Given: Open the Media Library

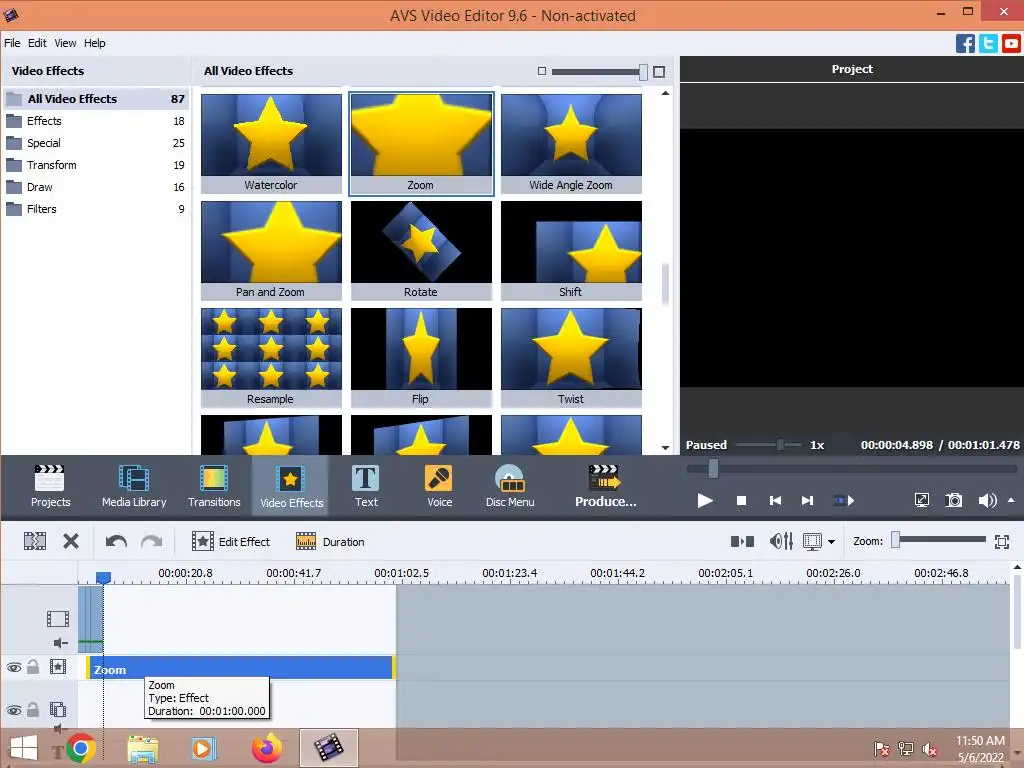Looking at the screenshot, I should (134, 486).
